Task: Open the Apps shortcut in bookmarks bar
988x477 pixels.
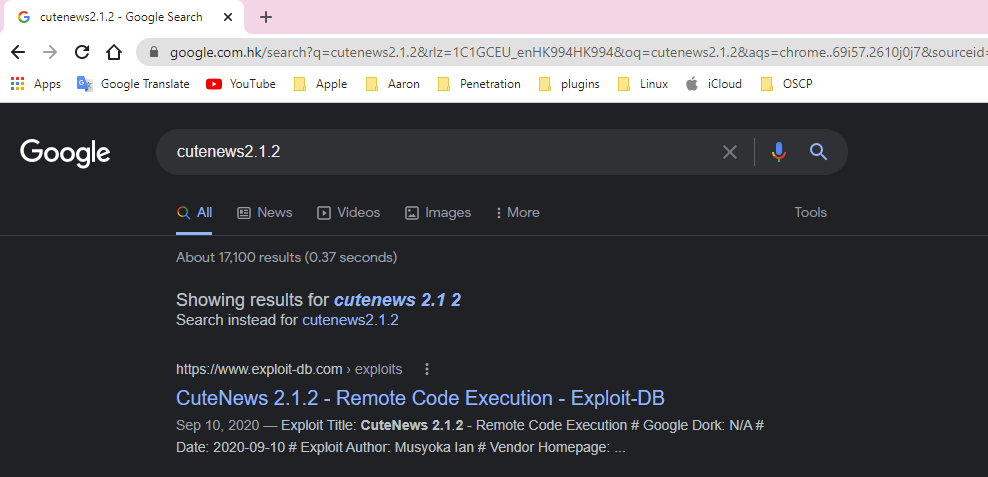Action: pos(36,84)
